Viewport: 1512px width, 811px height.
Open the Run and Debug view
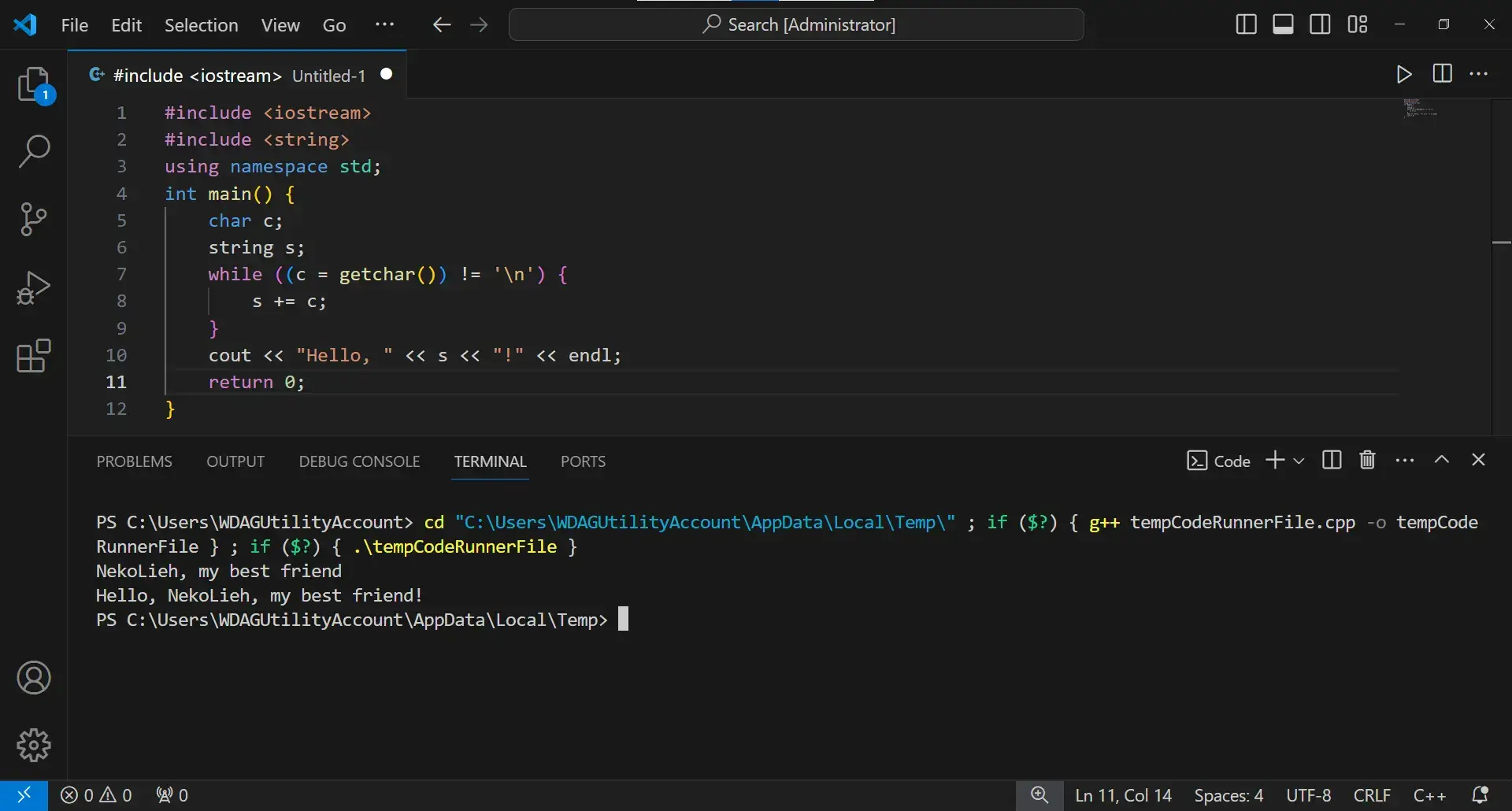point(34,287)
